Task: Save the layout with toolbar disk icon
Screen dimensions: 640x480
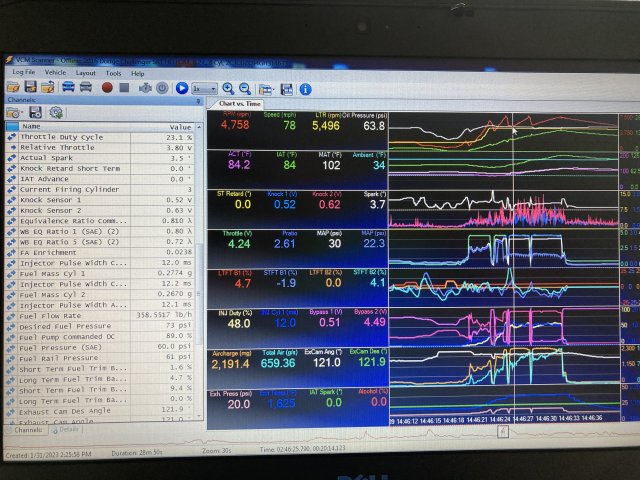Action: [287, 89]
